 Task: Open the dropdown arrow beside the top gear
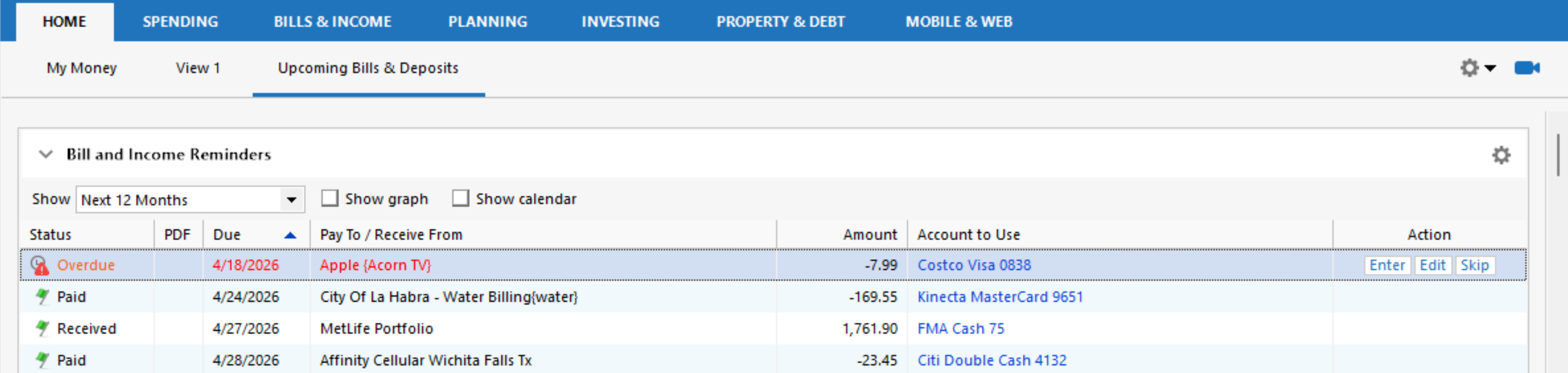pos(1490,68)
